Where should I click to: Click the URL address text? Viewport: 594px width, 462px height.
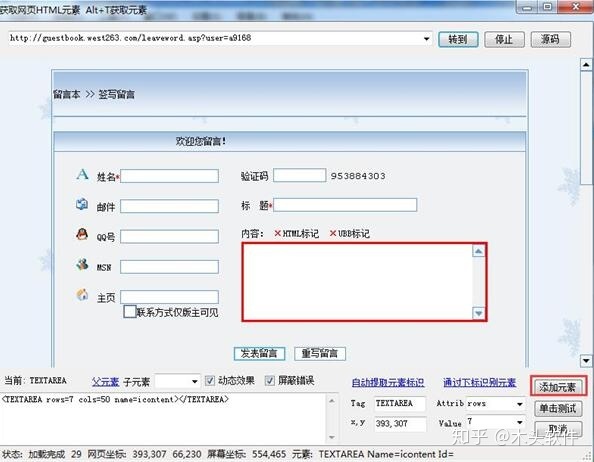point(130,38)
